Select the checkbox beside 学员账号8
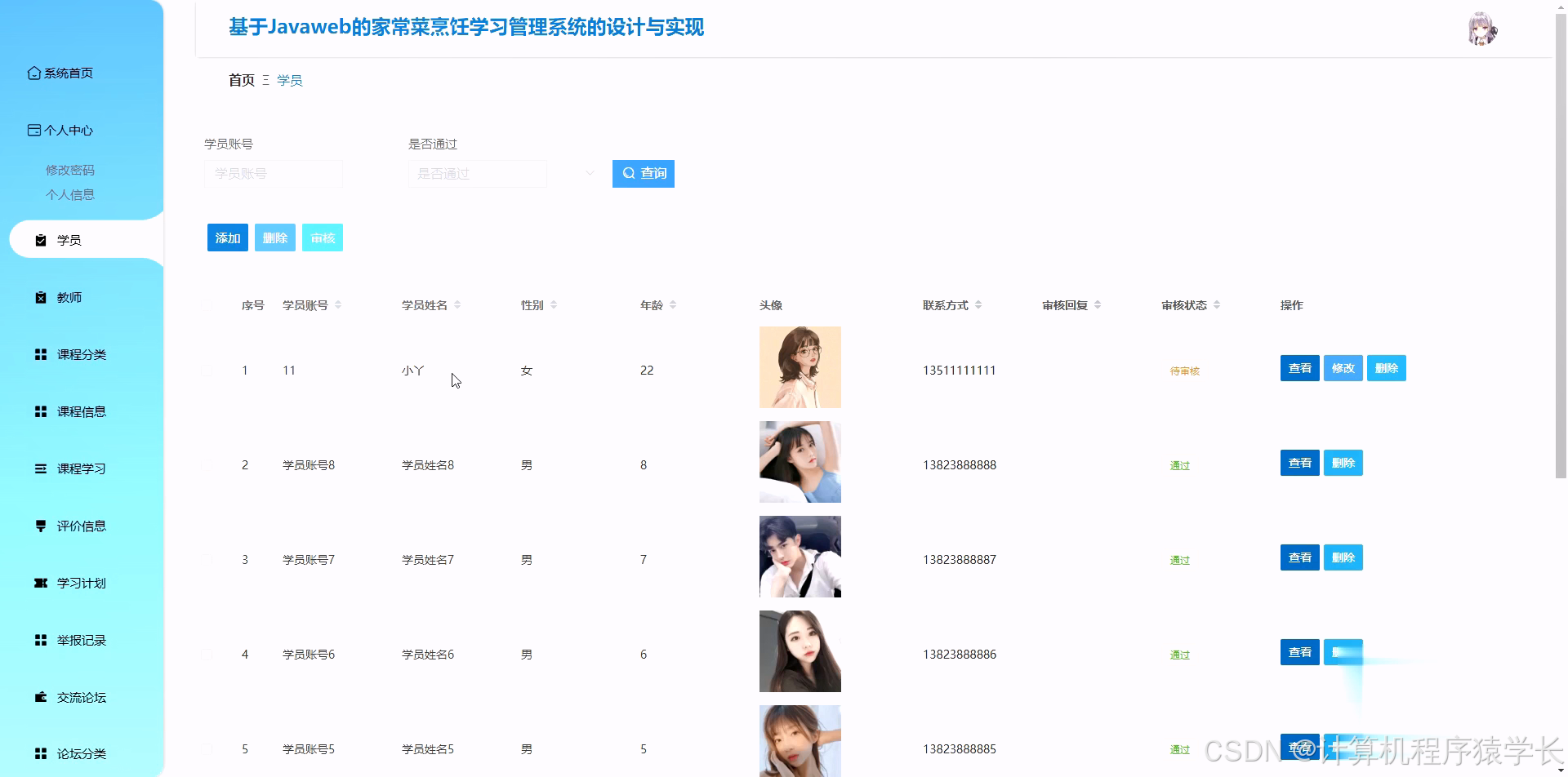Image resolution: width=1568 pixels, height=777 pixels. (207, 464)
